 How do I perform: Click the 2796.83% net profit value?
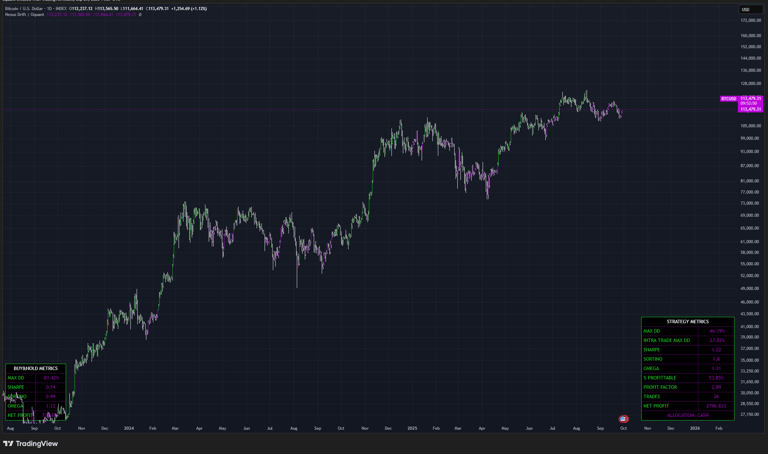(x=716, y=406)
